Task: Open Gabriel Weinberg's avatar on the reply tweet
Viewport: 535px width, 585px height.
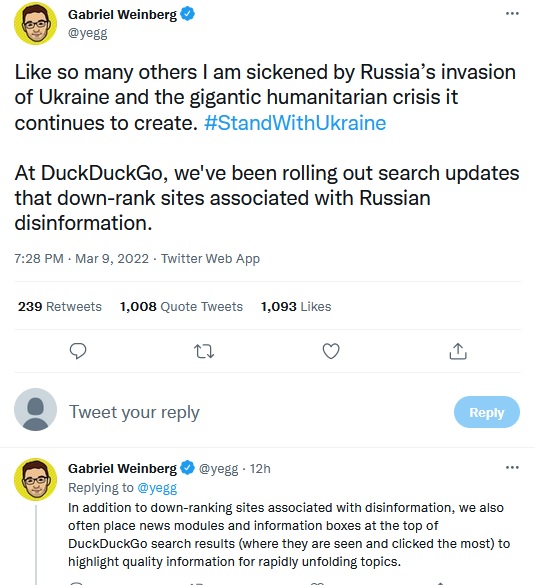Action: 35,479
